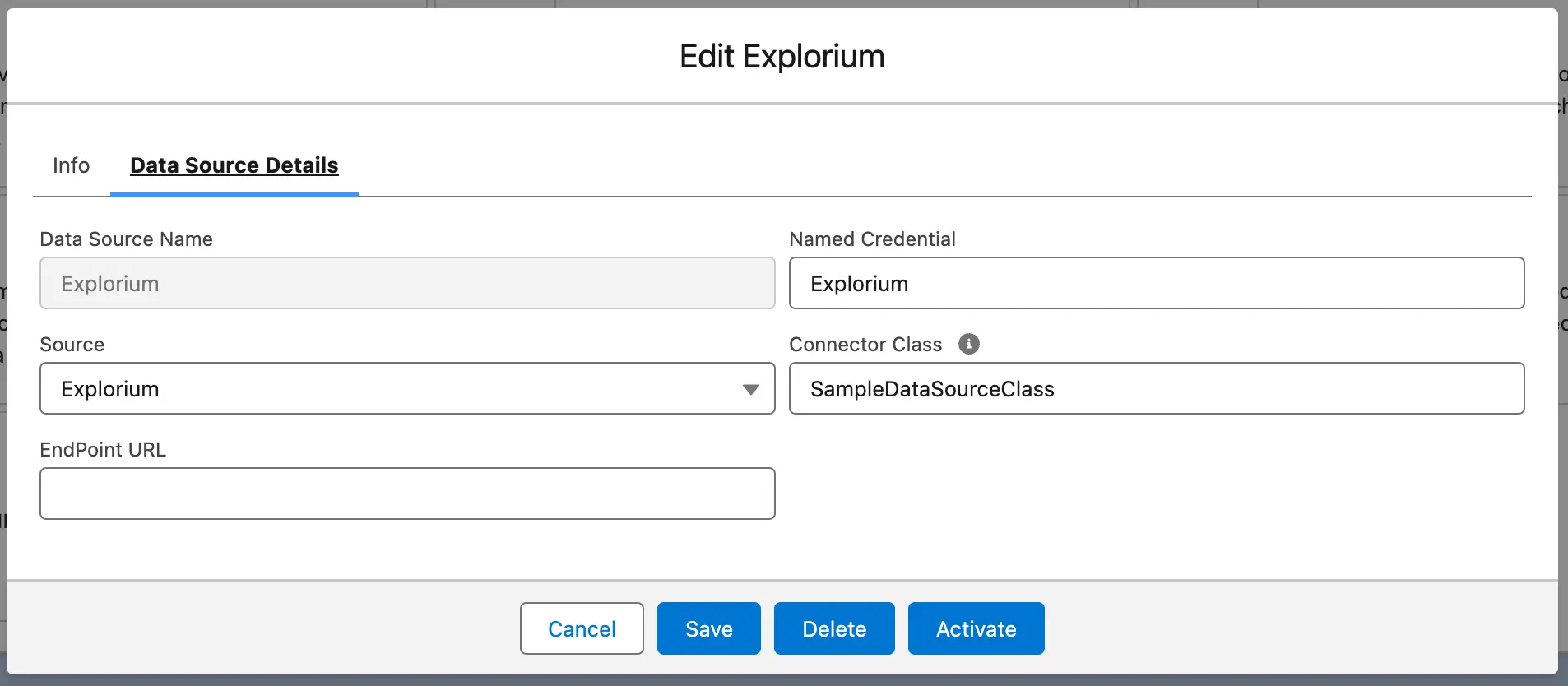Screen dimensions: 1568x686
Task: Click the EndPoint URL label
Action: pyautogui.click(x=103, y=450)
